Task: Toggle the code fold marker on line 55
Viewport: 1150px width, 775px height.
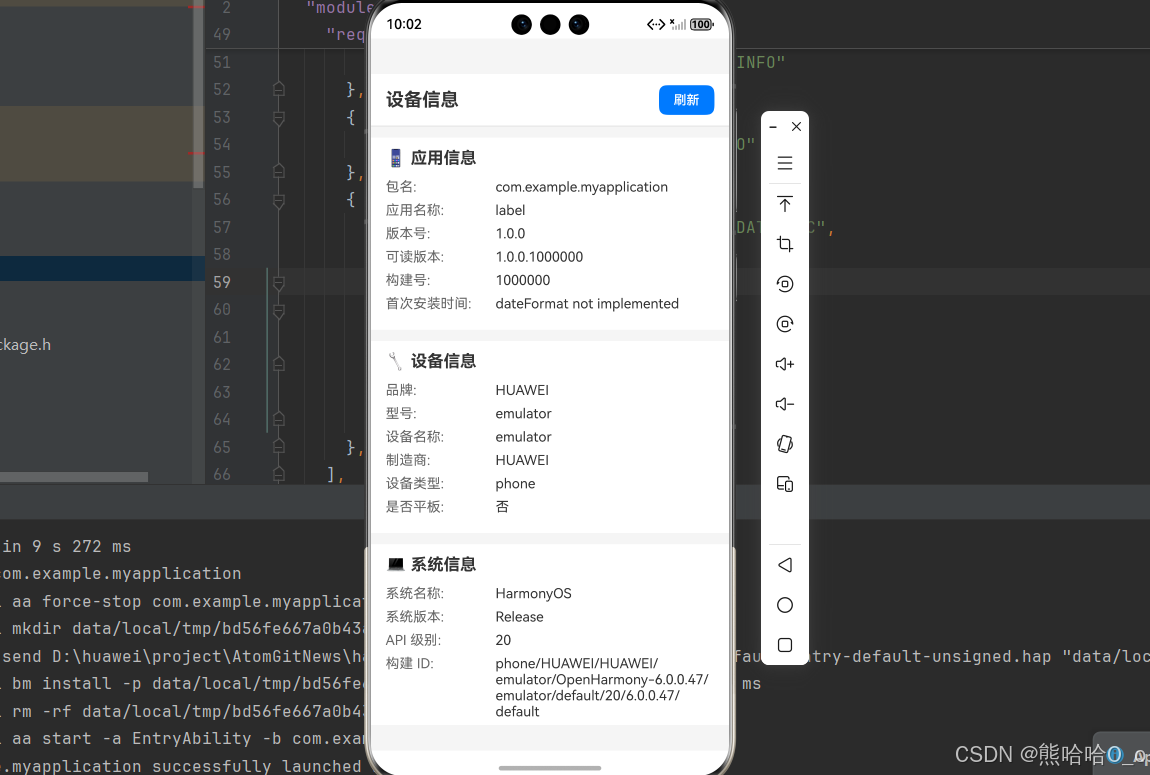Action: pos(279,172)
